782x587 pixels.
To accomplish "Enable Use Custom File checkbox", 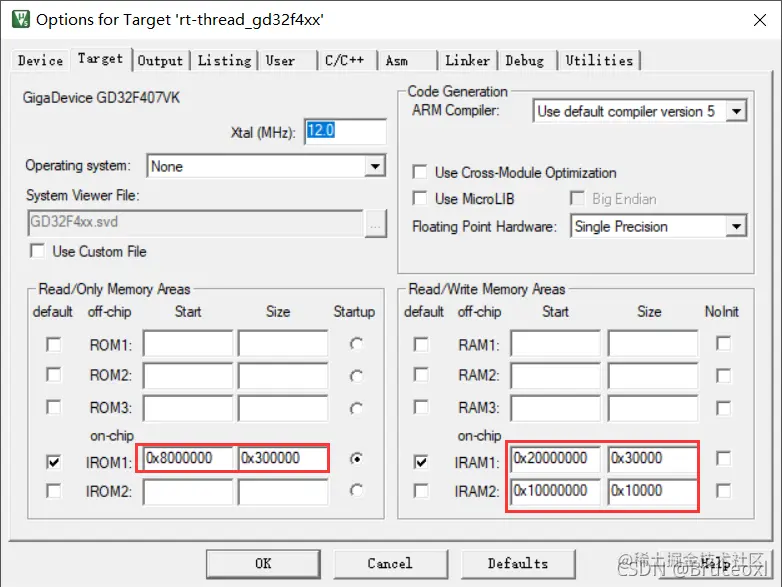I will coord(37,251).
